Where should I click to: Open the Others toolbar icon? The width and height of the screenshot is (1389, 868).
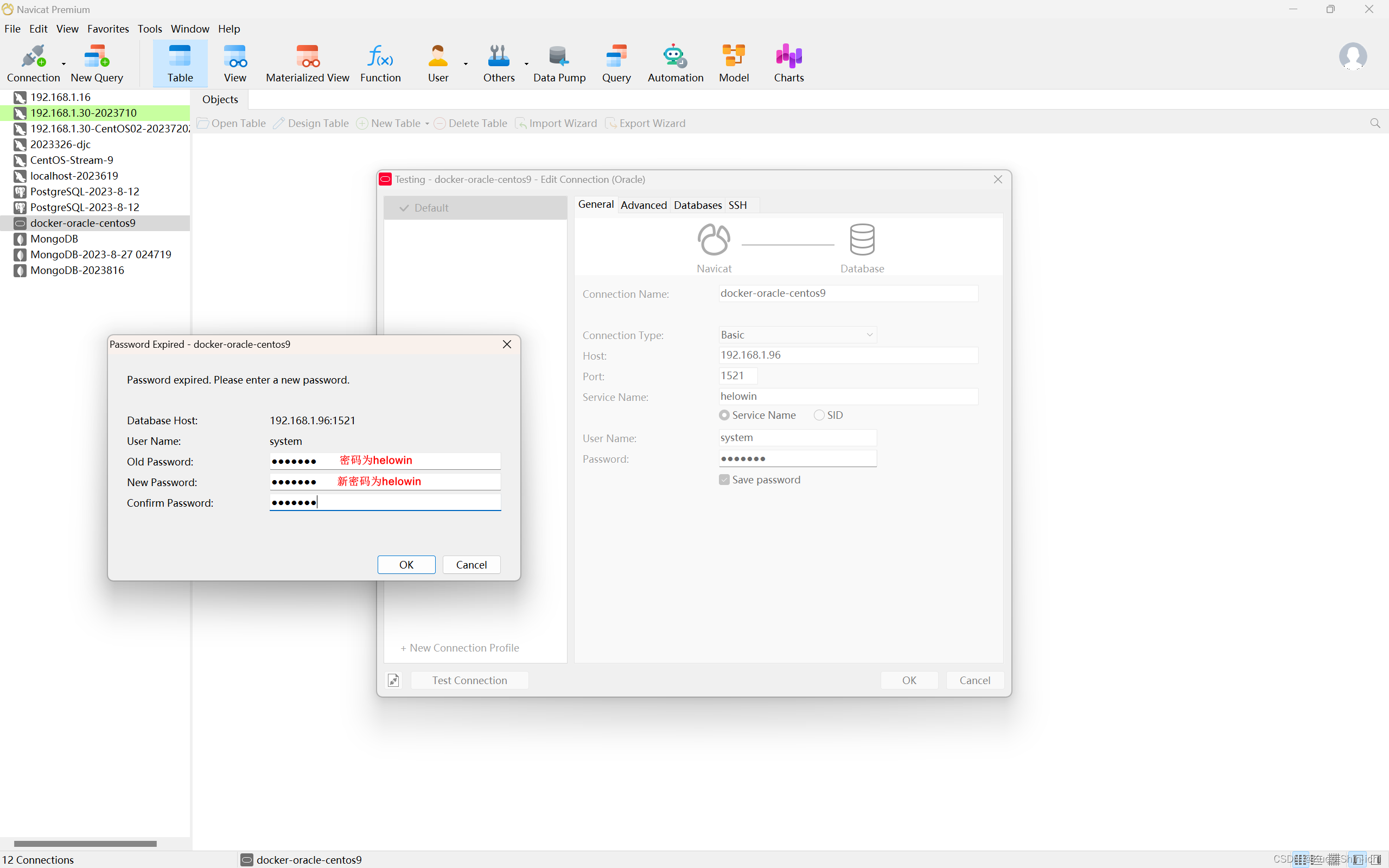(499, 63)
